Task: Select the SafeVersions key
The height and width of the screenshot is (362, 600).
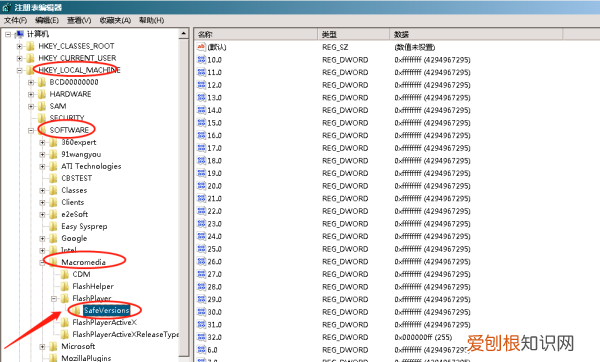Action: (106, 310)
